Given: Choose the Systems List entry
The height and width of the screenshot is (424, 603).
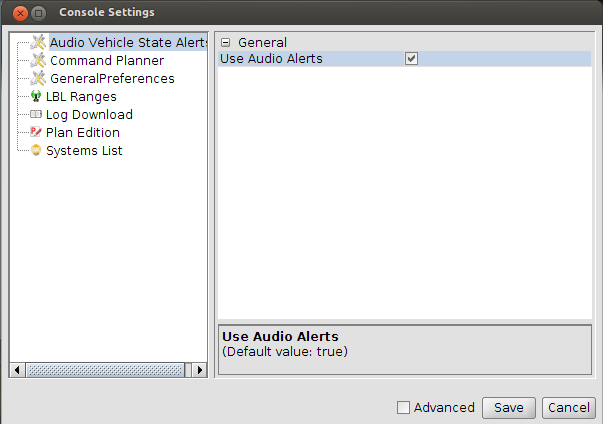Looking at the screenshot, I should pos(84,151).
